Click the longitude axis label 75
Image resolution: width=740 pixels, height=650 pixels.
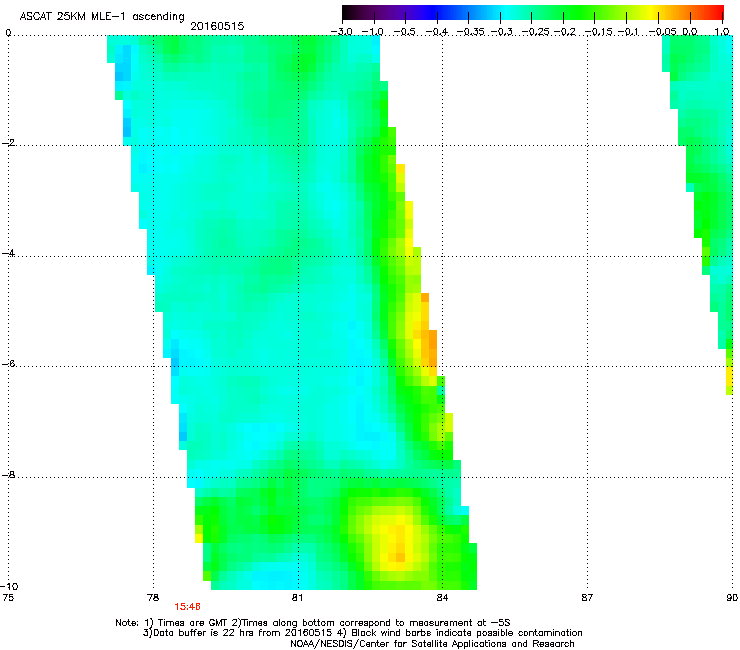8,598
